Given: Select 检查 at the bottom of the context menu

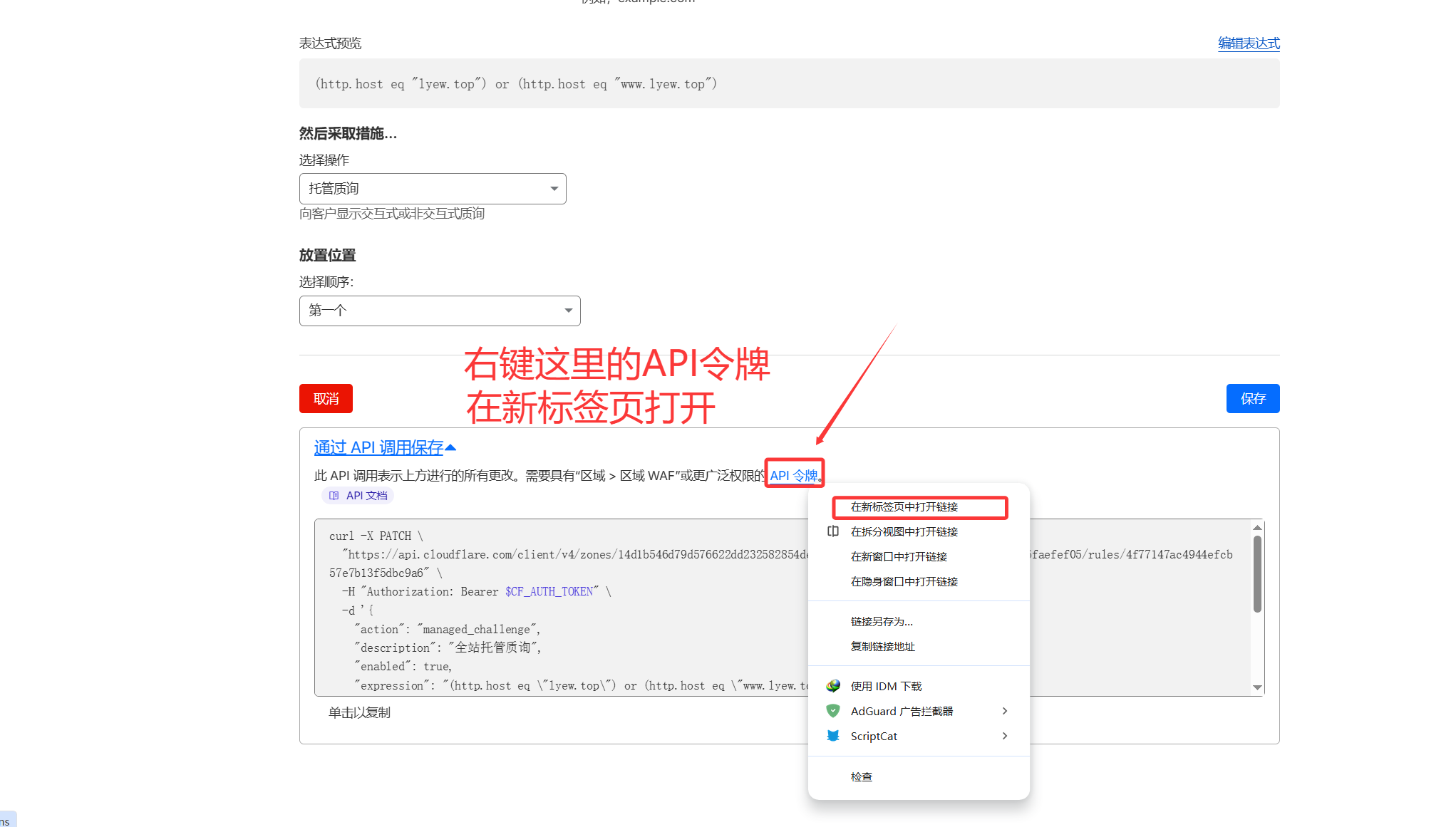Looking at the screenshot, I should 919,777.
